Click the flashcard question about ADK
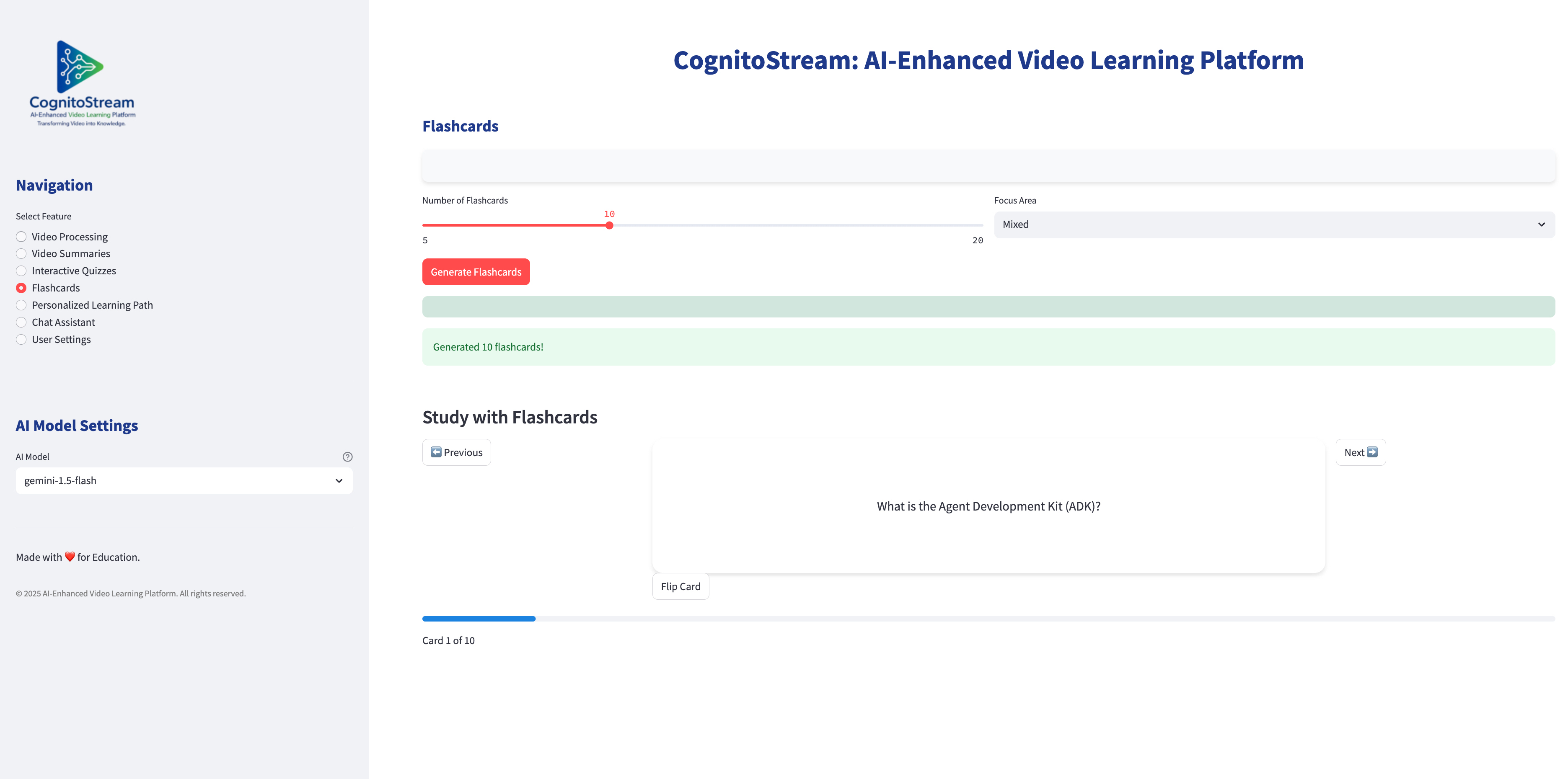The width and height of the screenshot is (1568, 779). click(x=988, y=506)
